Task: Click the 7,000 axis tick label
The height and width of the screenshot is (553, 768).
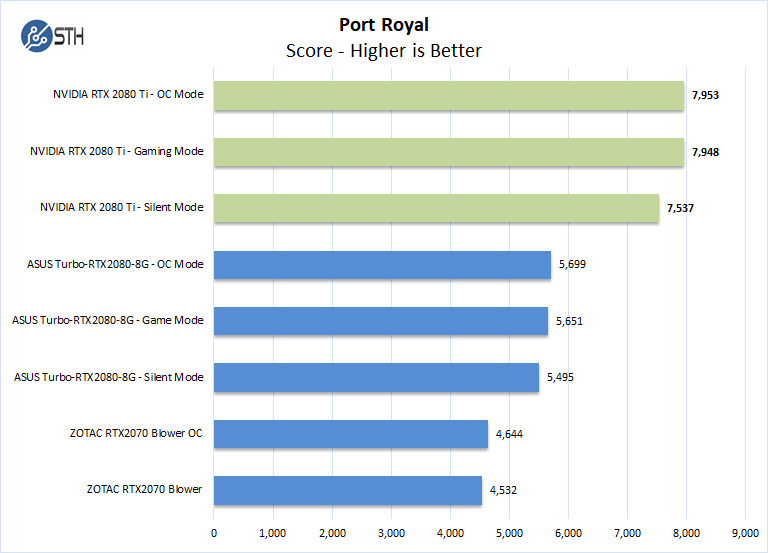Action: pyautogui.click(x=627, y=533)
